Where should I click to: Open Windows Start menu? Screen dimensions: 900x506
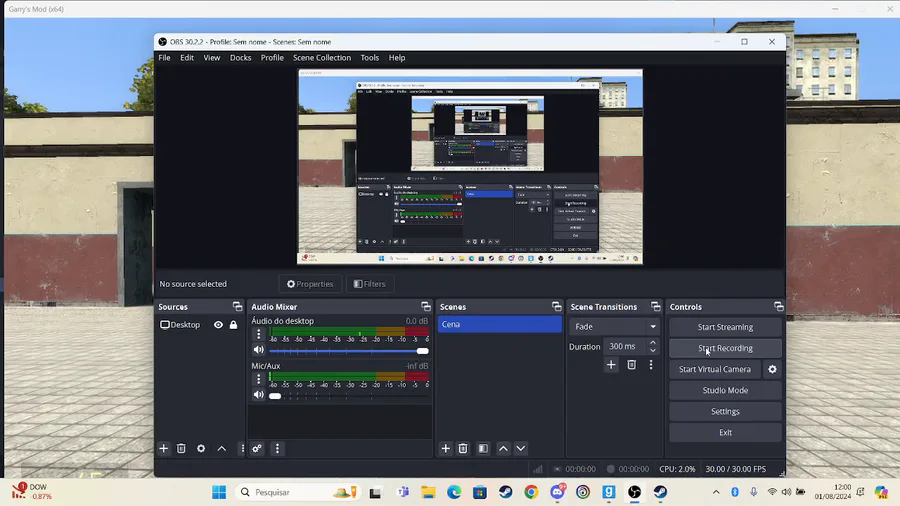pyautogui.click(x=219, y=492)
